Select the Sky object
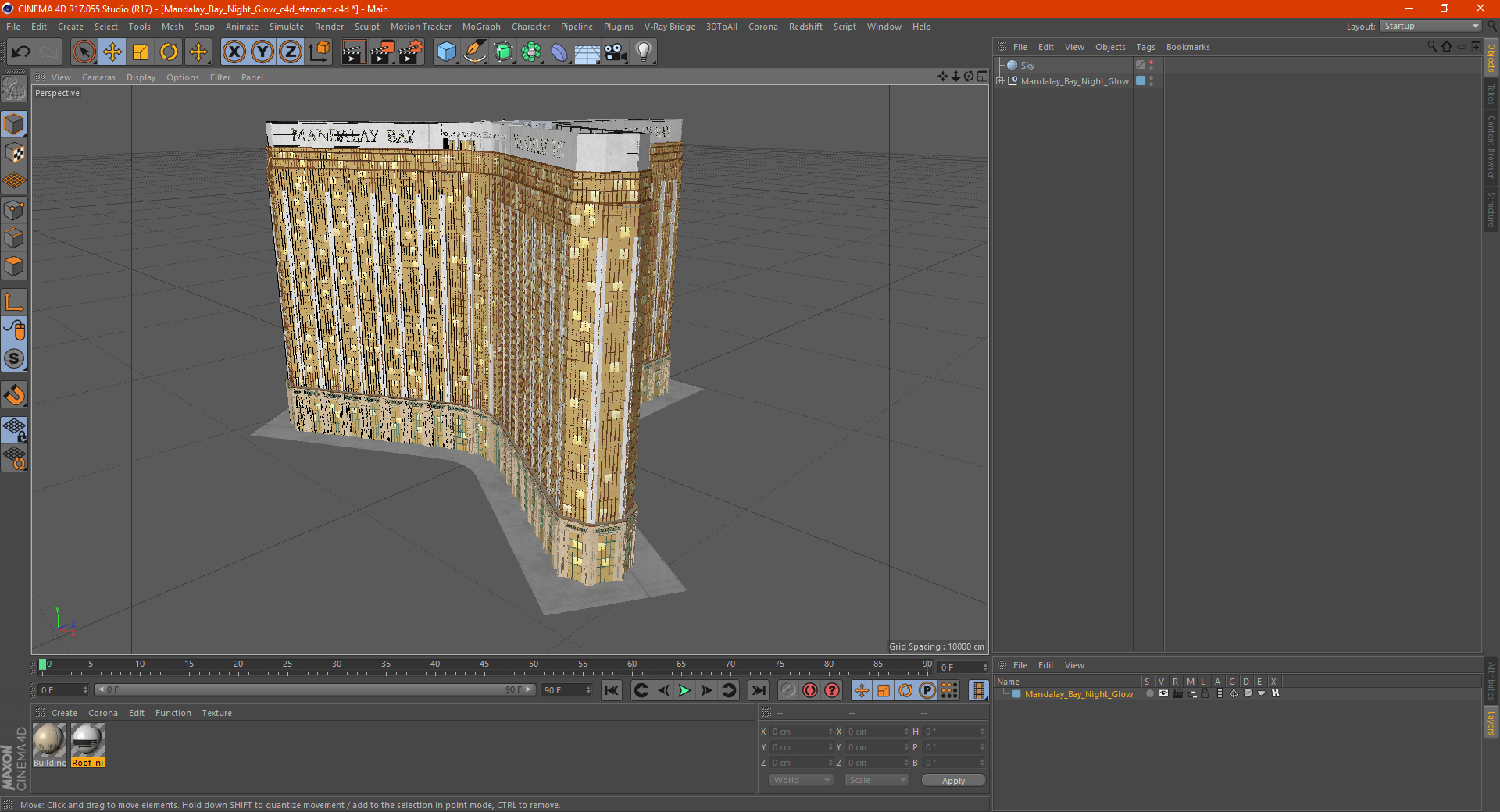 tap(1027, 66)
